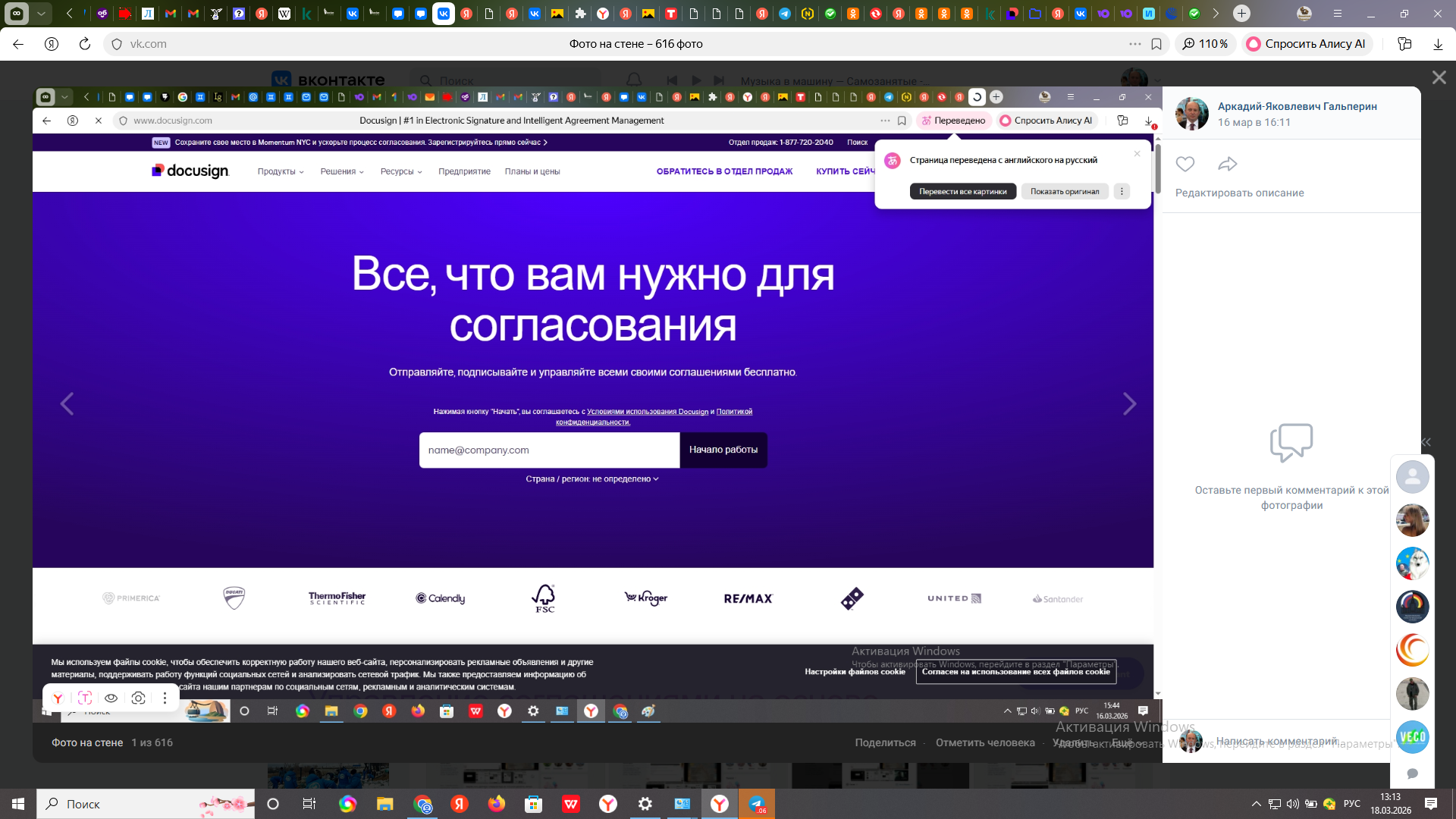The height and width of the screenshot is (819, 1456).
Task: Click 'Редактировать описание' link
Action: click(x=1239, y=193)
